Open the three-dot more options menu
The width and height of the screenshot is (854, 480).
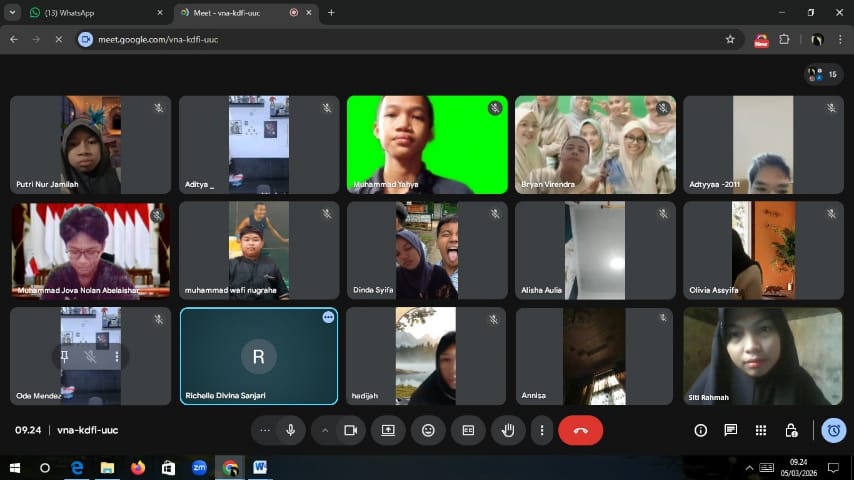click(542, 430)
